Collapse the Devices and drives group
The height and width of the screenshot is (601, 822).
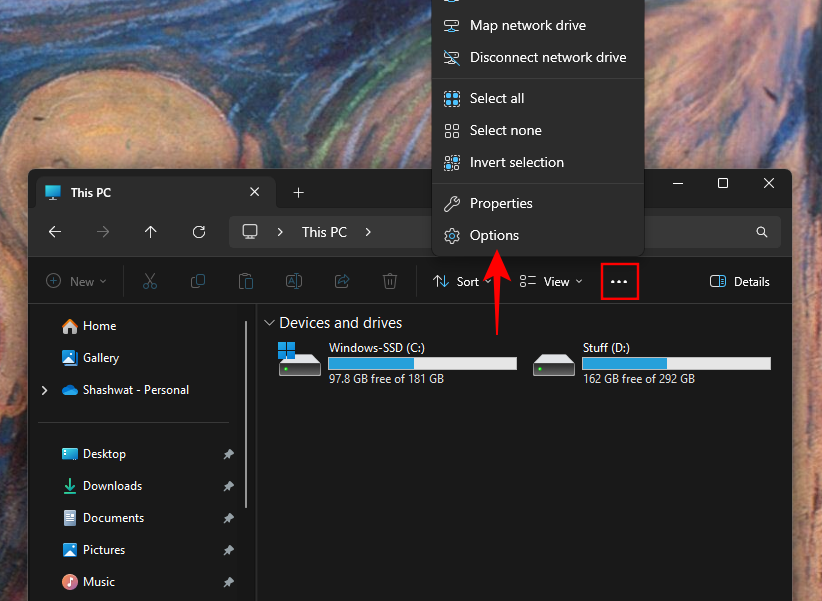(269, 323)
